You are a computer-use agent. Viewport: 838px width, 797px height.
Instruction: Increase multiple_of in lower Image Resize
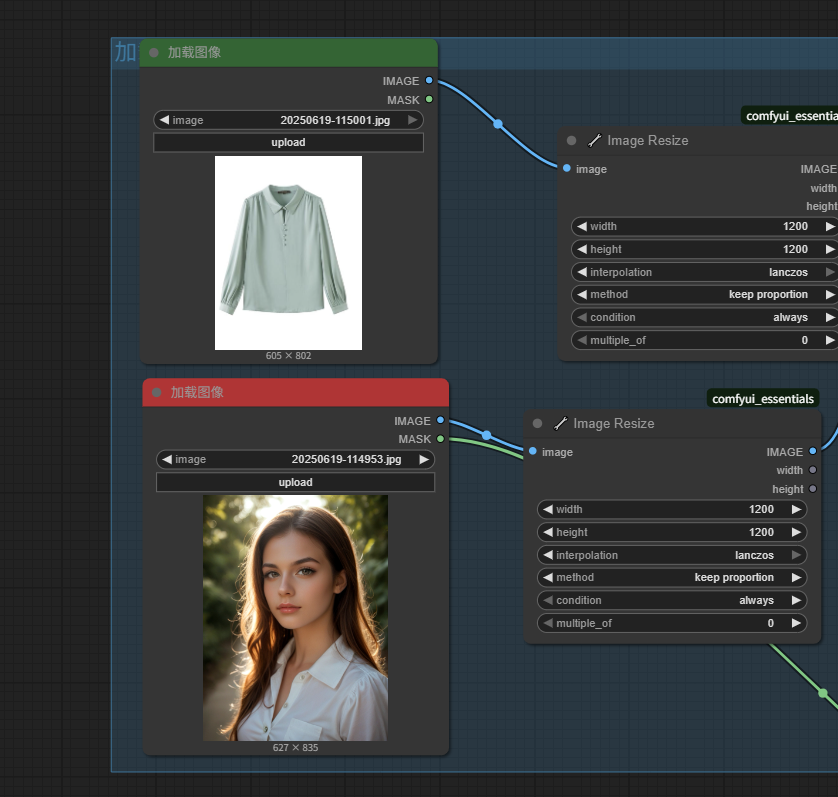(796, 623)
